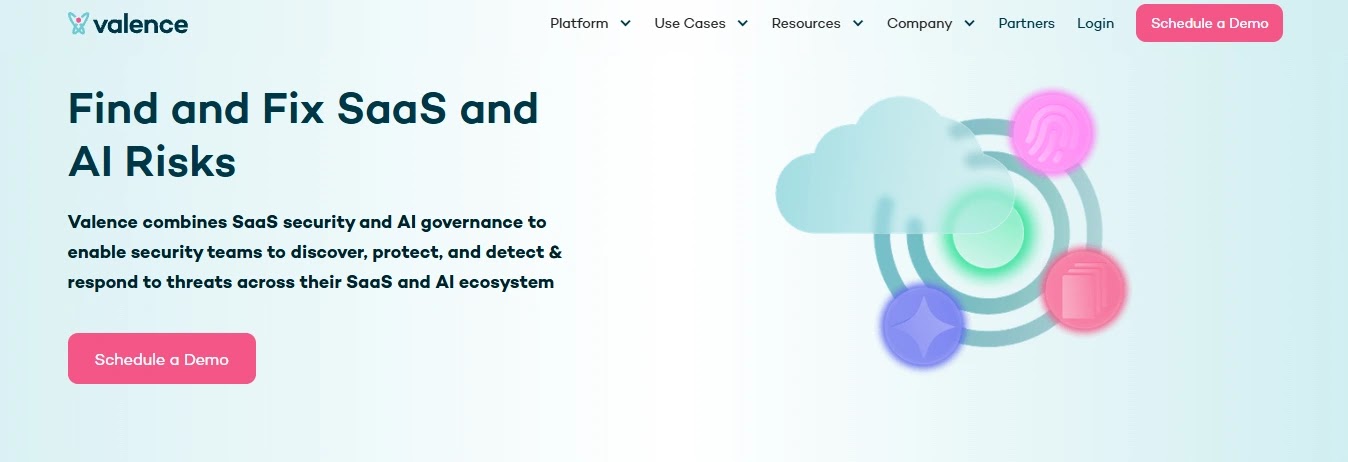This screenshot has width=1348, height=462.
Task: Click the red documents icon
Action: pos(1084,290)
